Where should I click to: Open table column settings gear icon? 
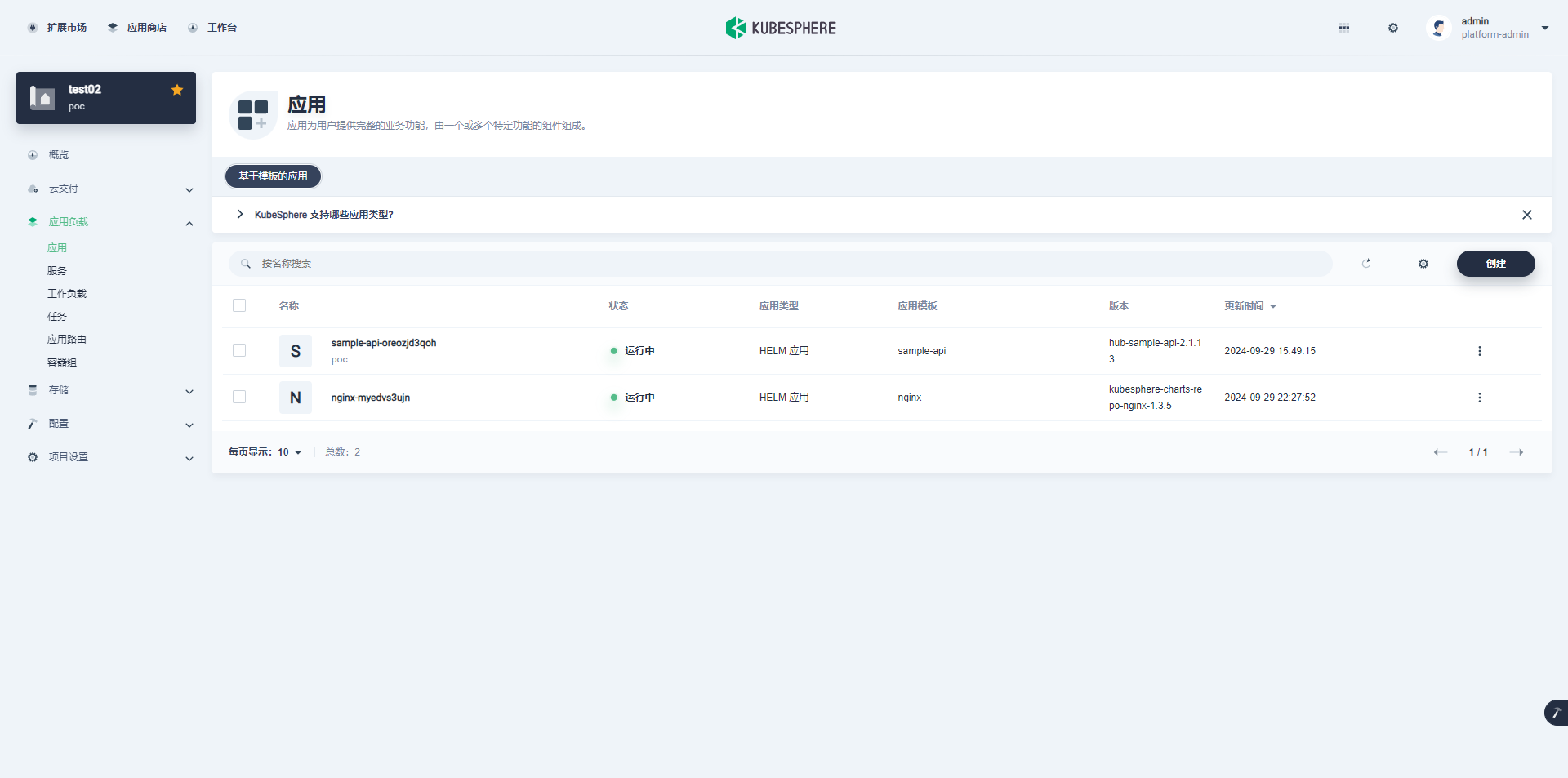point(1423,264)
